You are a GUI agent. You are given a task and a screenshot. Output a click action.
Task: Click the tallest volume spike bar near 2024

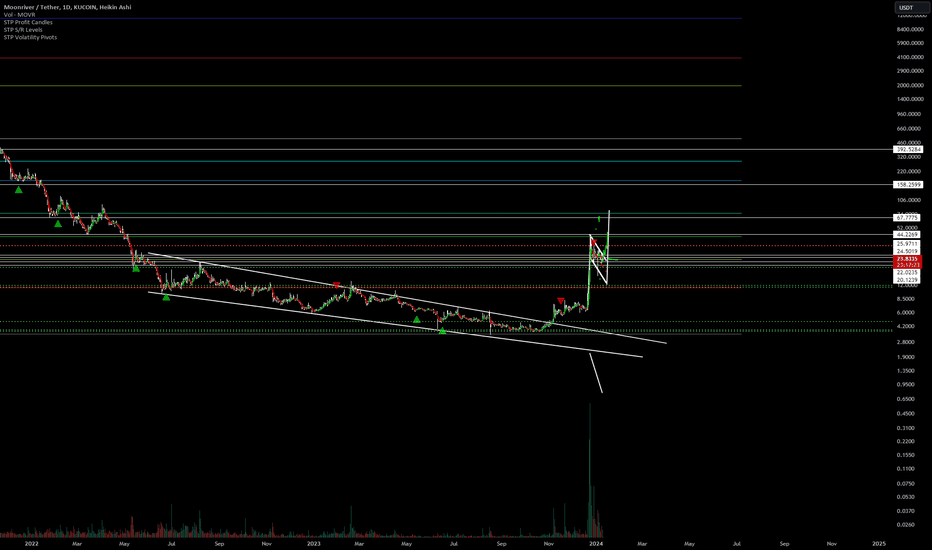590,470
